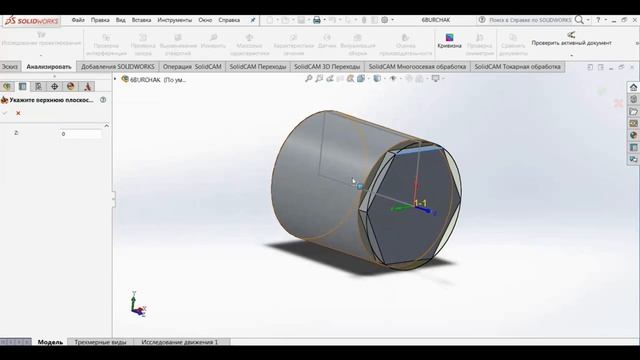Click the Section View icon in view toolbar

point(351,78)
